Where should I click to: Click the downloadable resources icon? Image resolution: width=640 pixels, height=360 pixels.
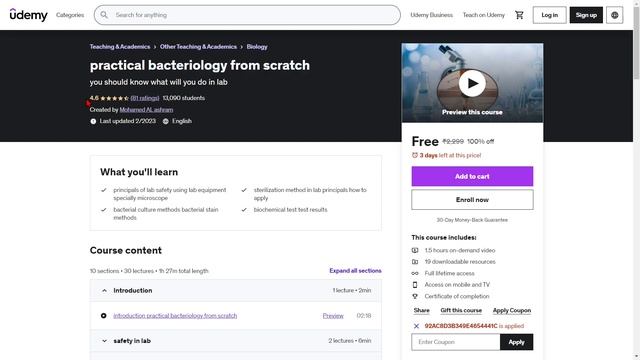pos(415,262)
